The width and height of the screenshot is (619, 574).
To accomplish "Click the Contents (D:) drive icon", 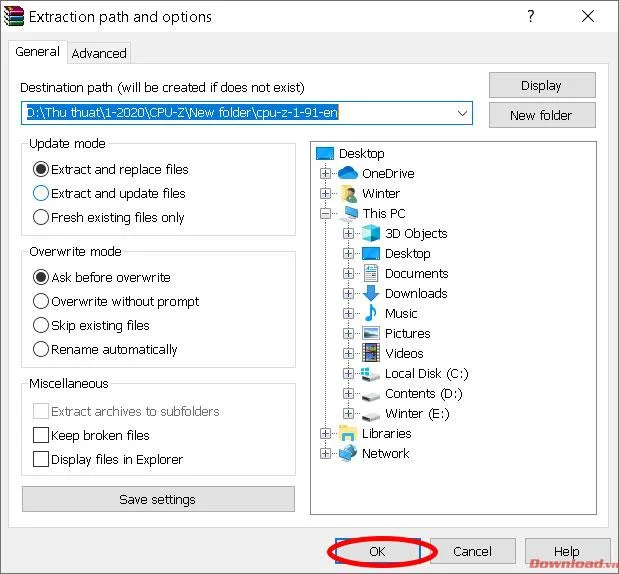I will pyautogui.click(x=371, y=395).
